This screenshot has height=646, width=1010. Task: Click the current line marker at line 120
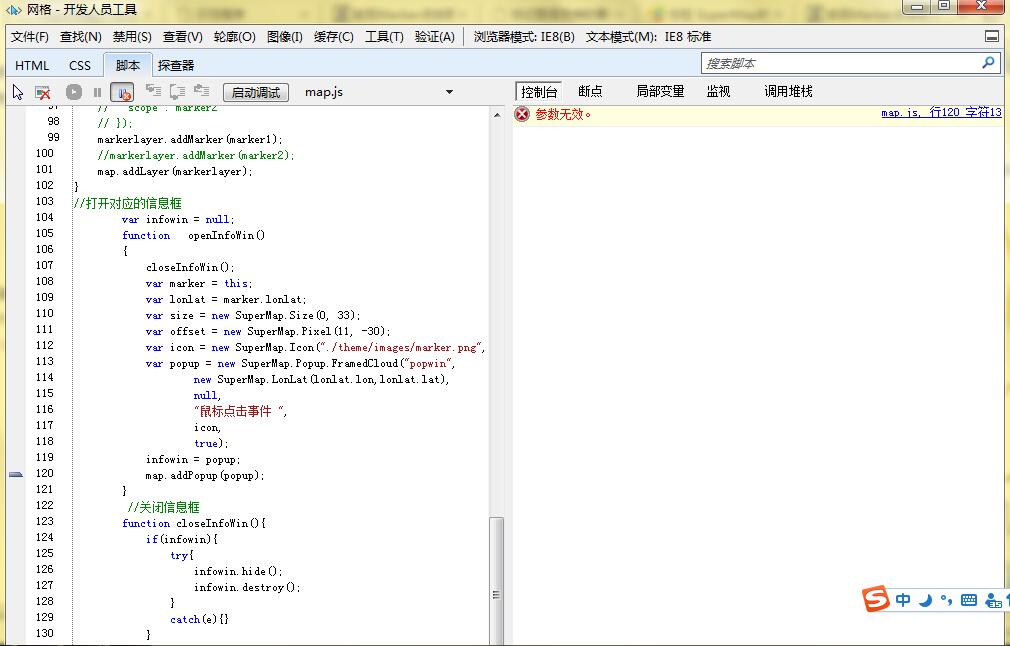(x=16, y=474)
